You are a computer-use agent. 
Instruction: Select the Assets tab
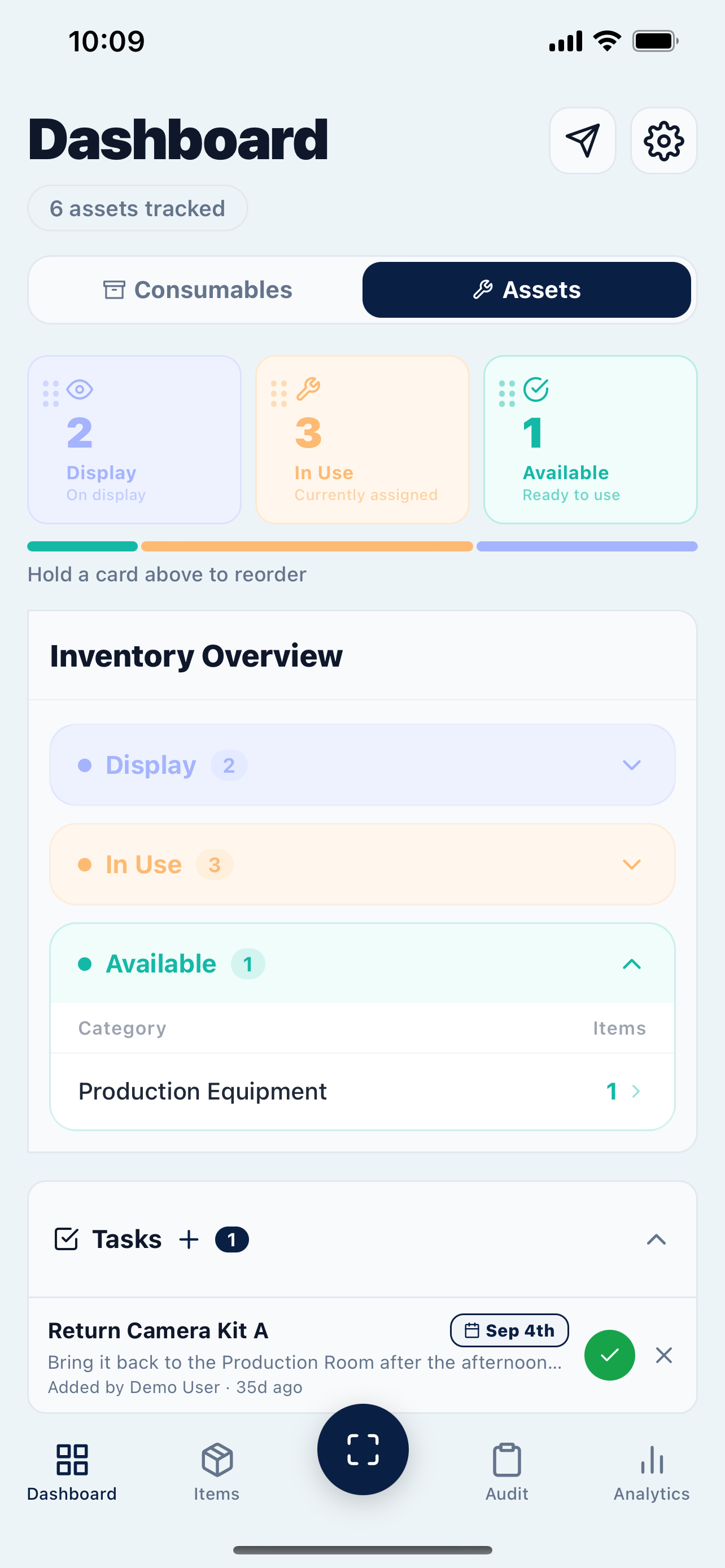(x=527, y=290)
